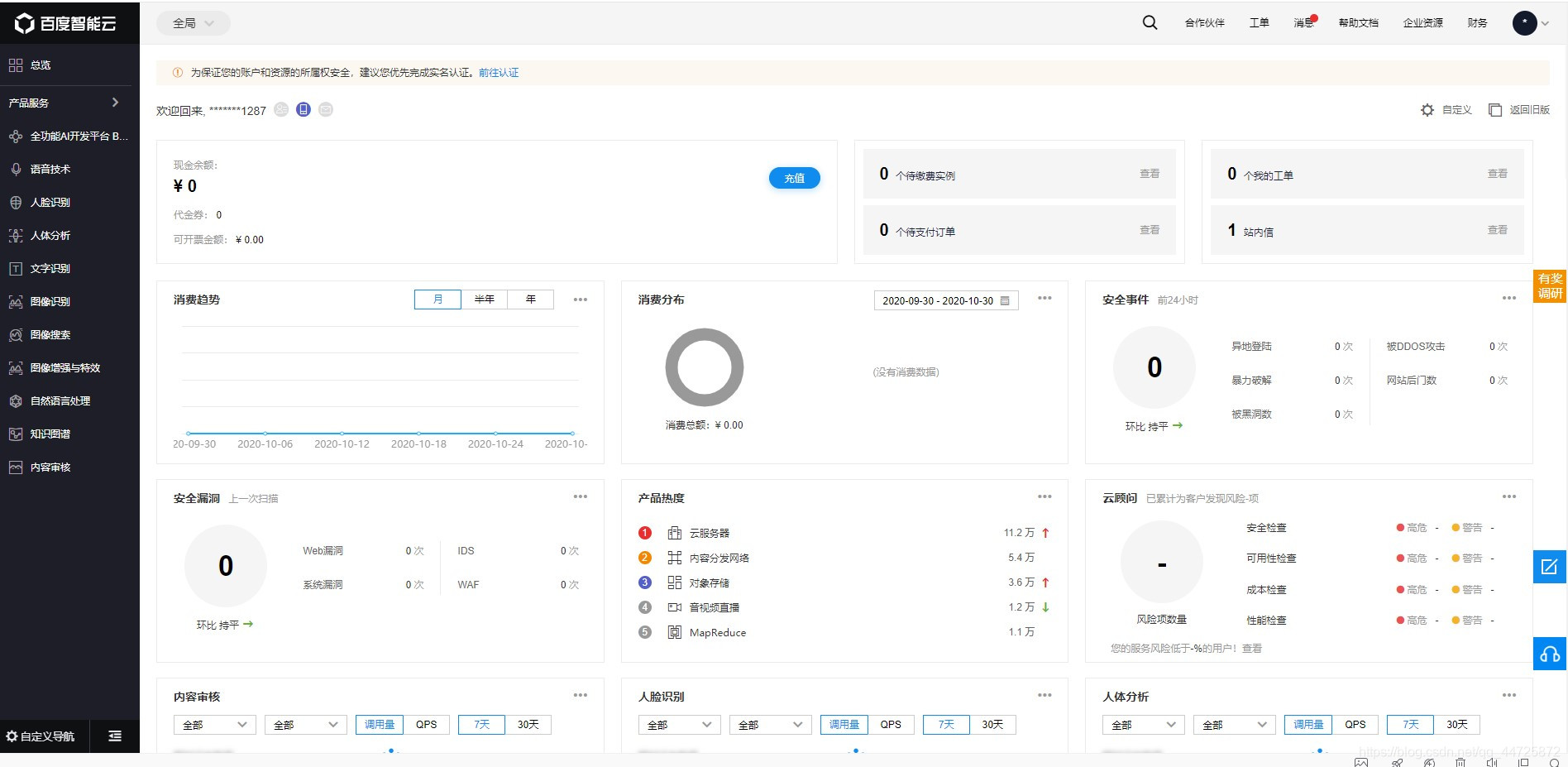This screenshot has width=1568, height=767.
Task: Click the image recognition sidebar icon
Action: tap(16, 301)
